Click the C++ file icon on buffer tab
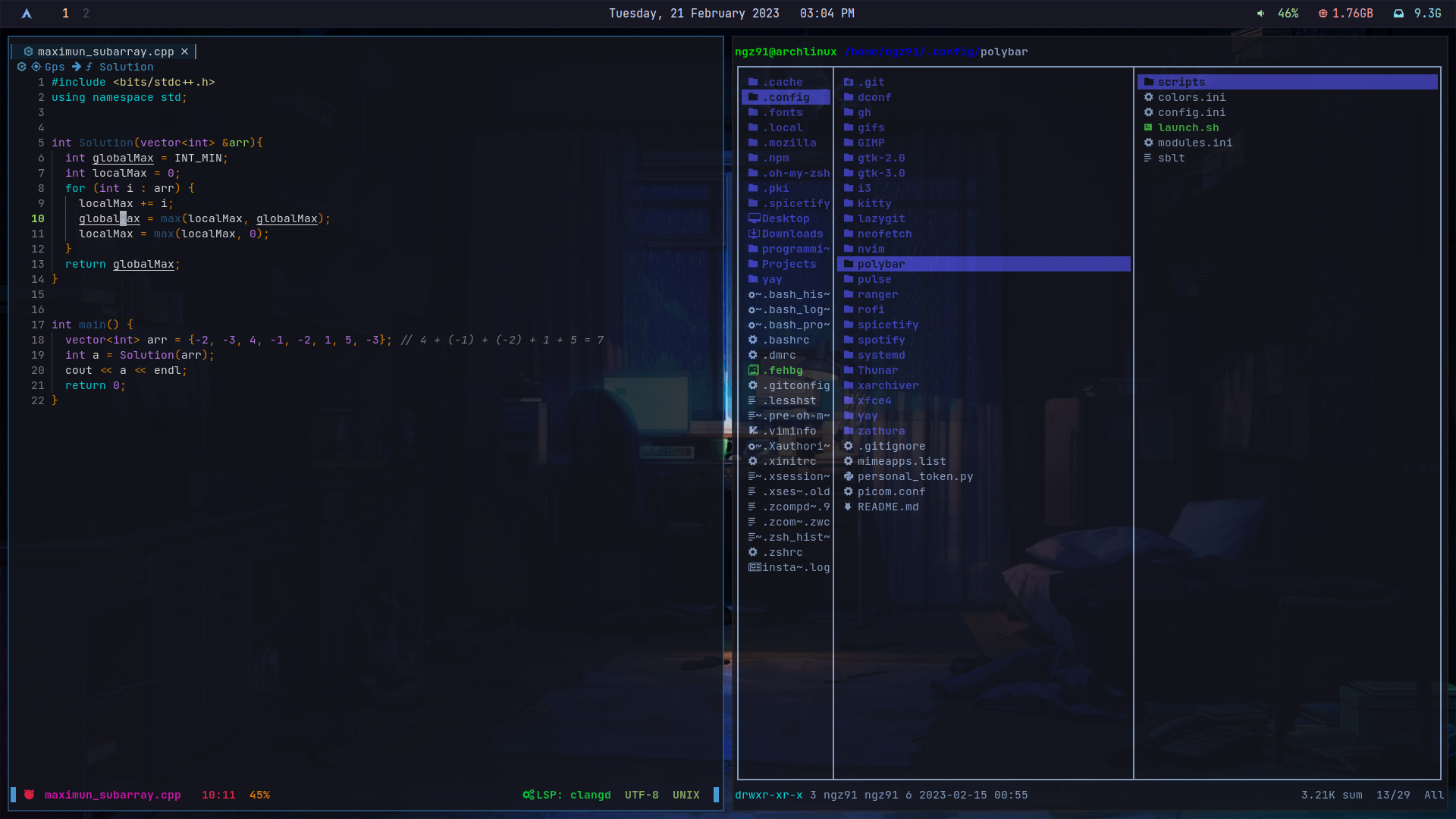Viewport: 1456px width, 819px height. pyautogui.click(x=28, y=52)
